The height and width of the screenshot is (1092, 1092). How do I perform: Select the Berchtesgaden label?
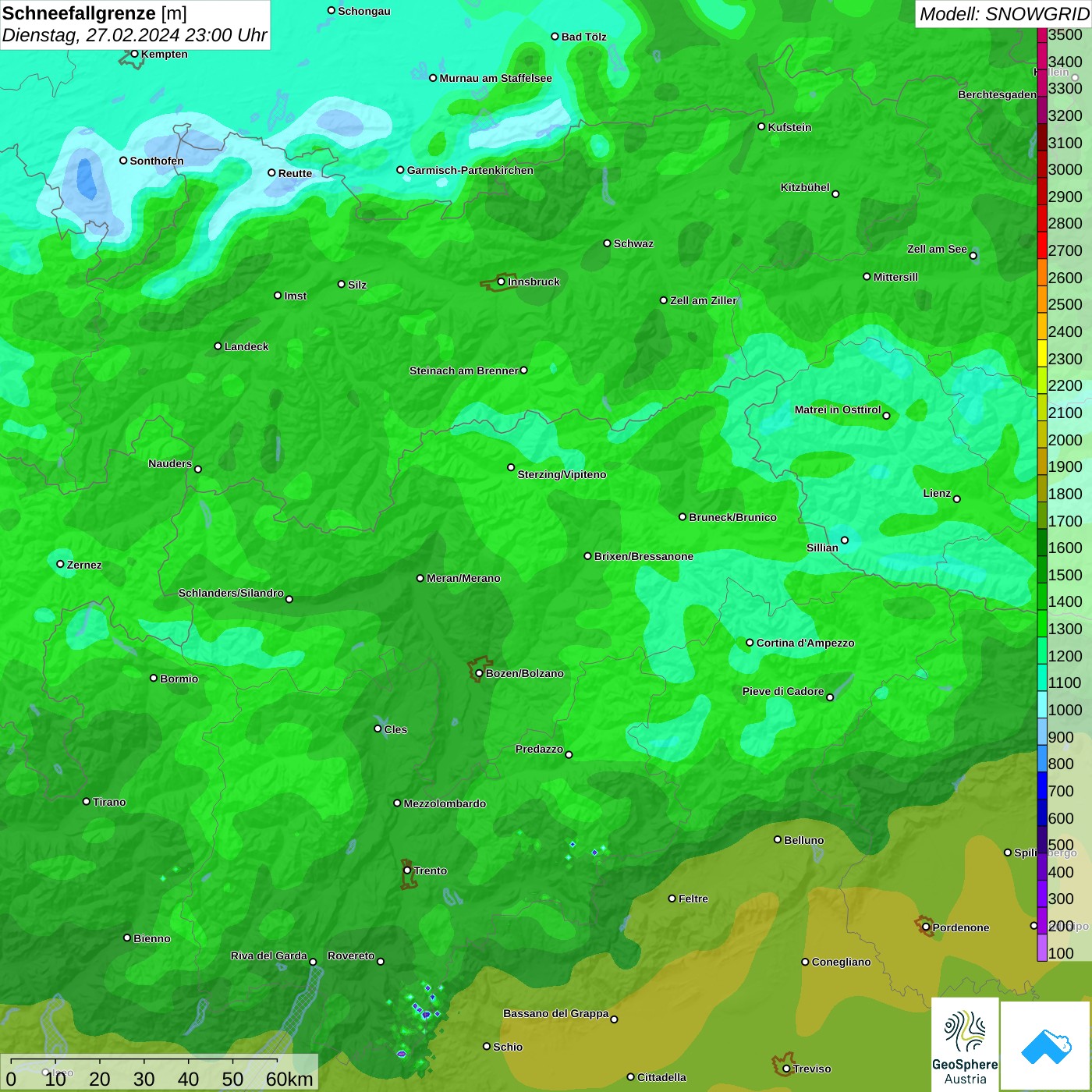click(x=997, y=94)
